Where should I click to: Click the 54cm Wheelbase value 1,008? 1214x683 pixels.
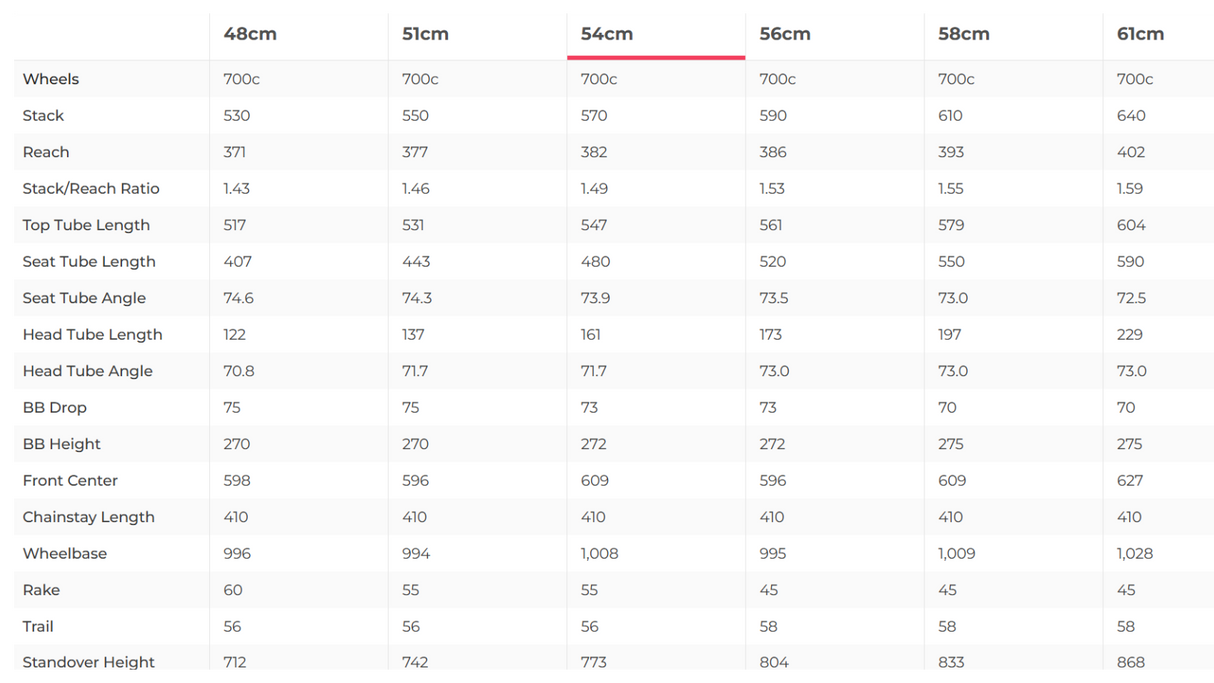click(599, 554)
